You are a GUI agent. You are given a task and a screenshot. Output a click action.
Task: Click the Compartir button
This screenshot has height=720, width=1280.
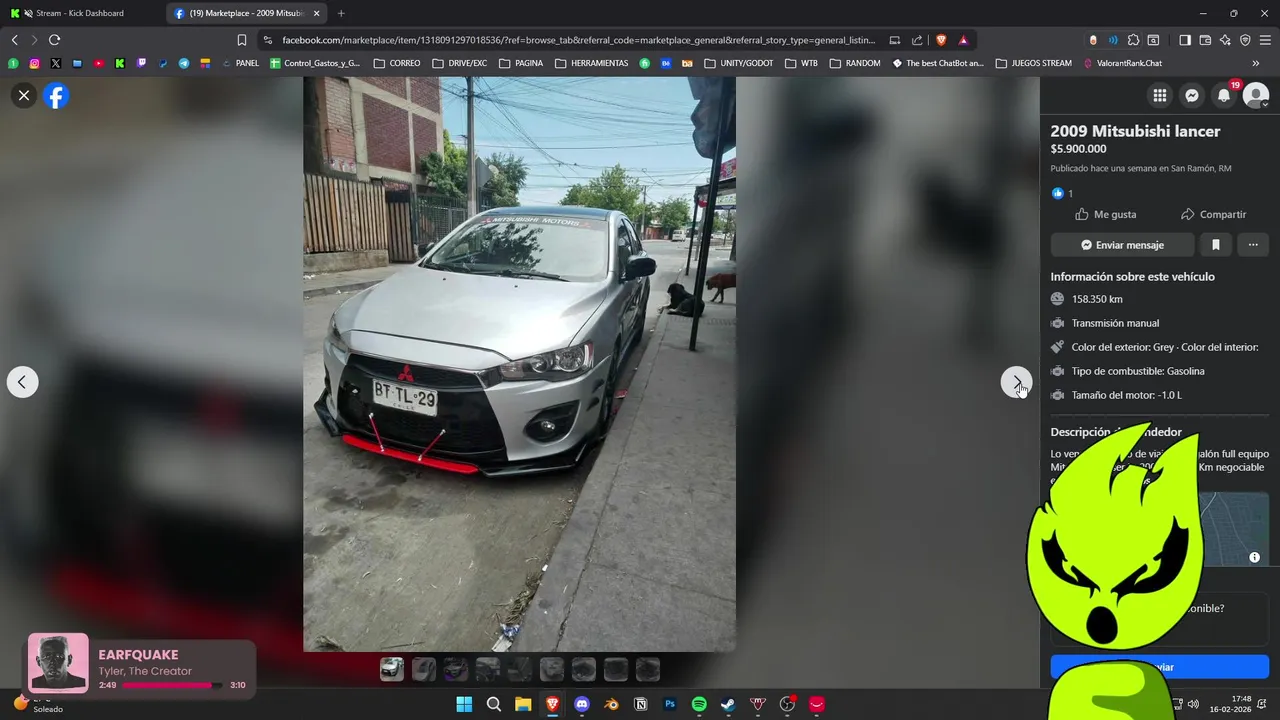click(x=1213, y=214)
